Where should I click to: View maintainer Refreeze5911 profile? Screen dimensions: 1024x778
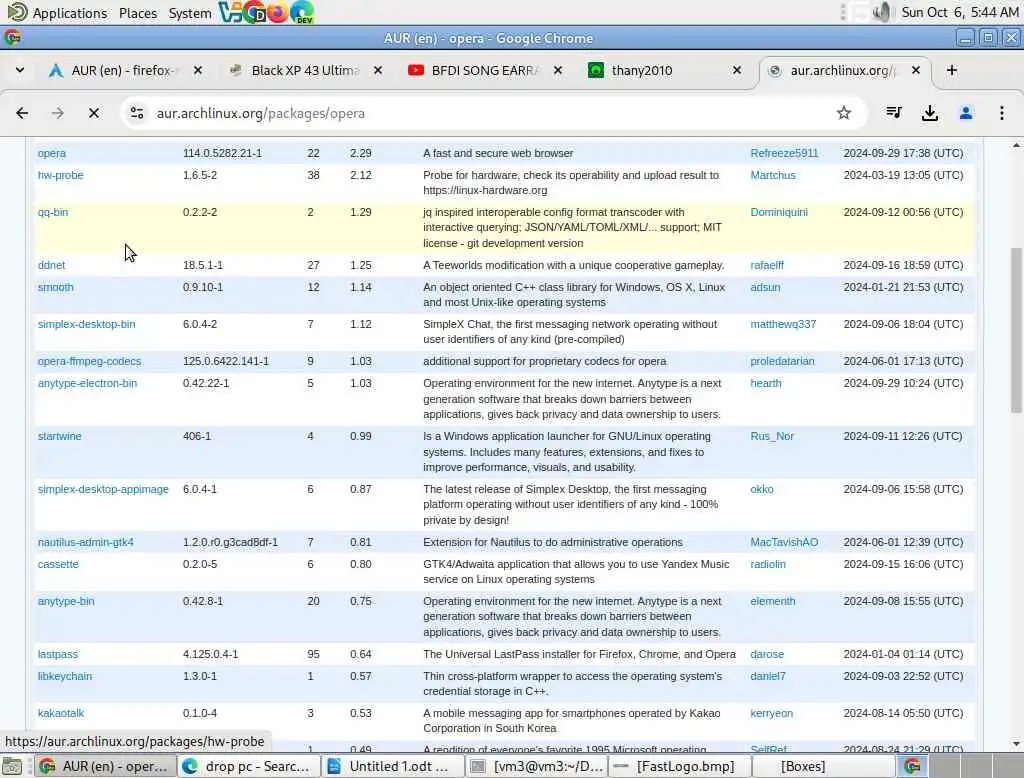click(784, 153)
